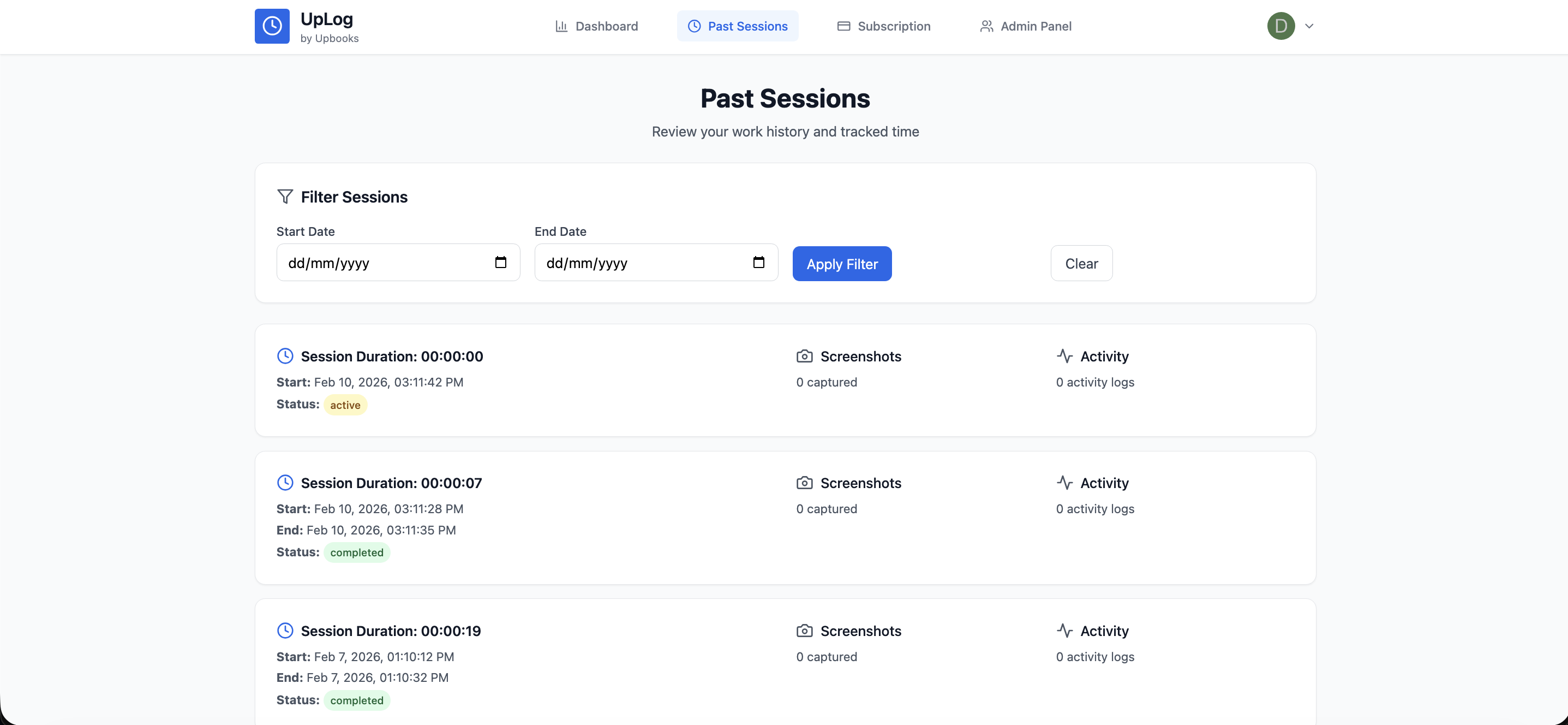
Task: Select the Past Sessions tab
Action: pyautogui.click(x=737, y=26)
